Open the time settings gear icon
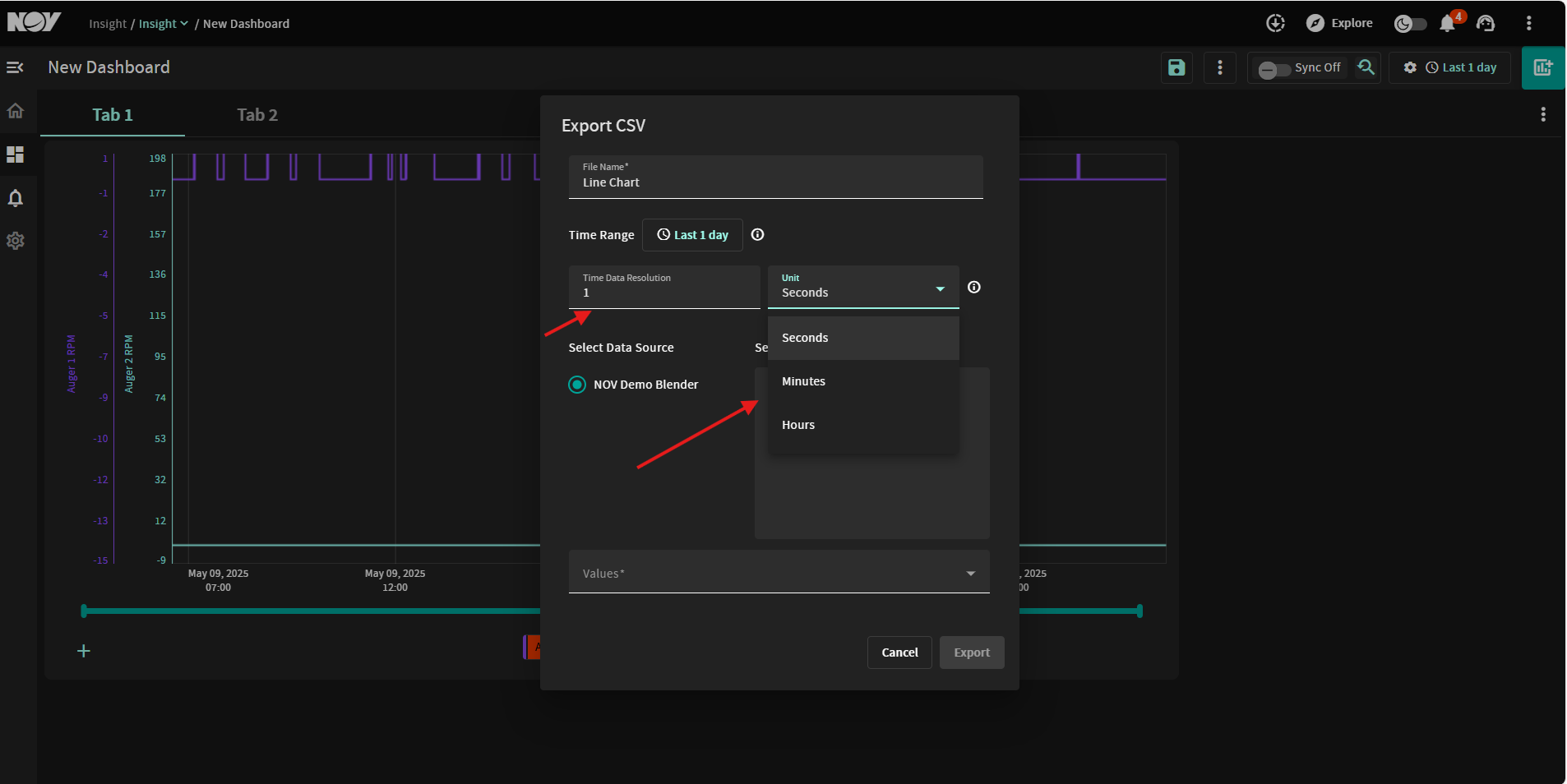Image resolution: width=1567 pixels, height=784 pixels. [1410, 67]
